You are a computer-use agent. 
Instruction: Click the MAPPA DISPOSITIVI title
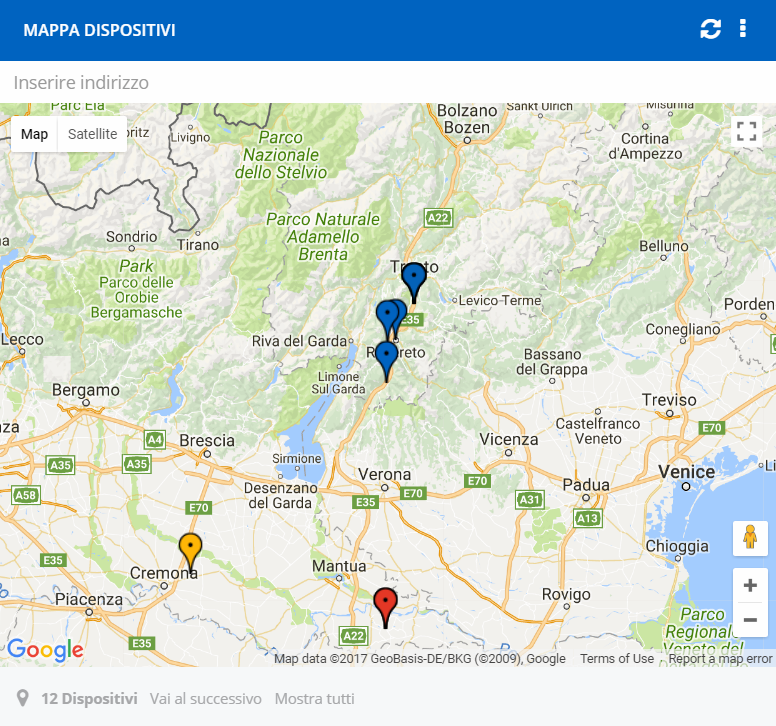click(99, 30)
